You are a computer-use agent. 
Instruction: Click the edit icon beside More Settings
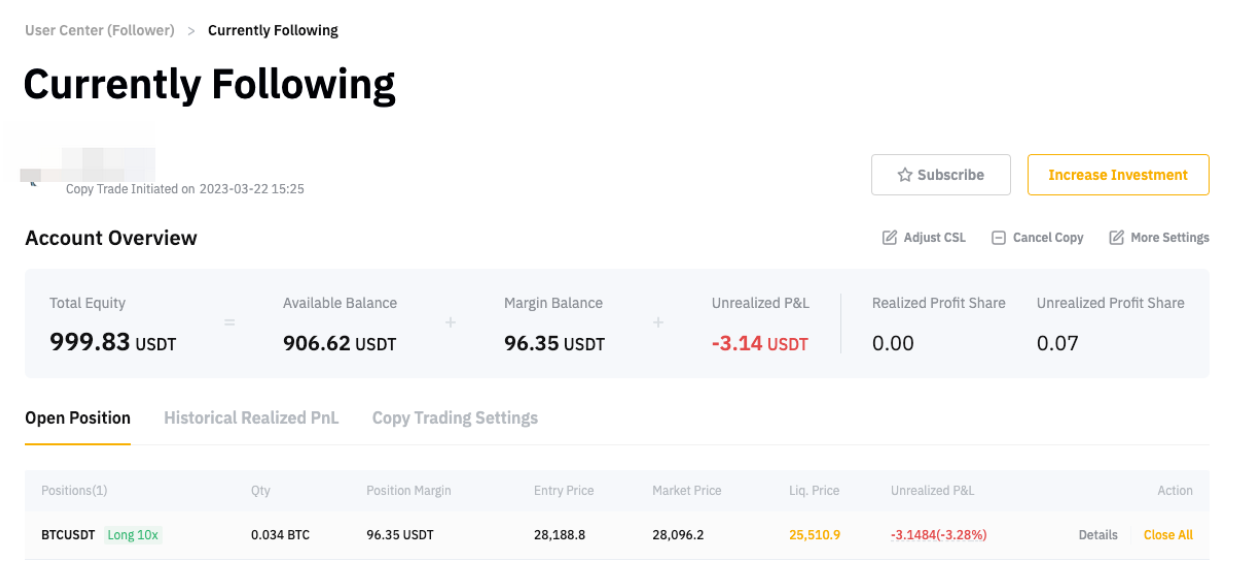pos(1116,238)
